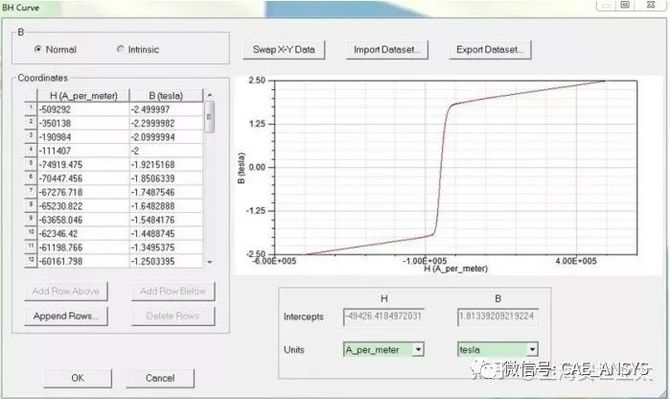Viewport: 670px width, 399px height.
Task: Click Export Dataset button
Action: click(490, 50)
